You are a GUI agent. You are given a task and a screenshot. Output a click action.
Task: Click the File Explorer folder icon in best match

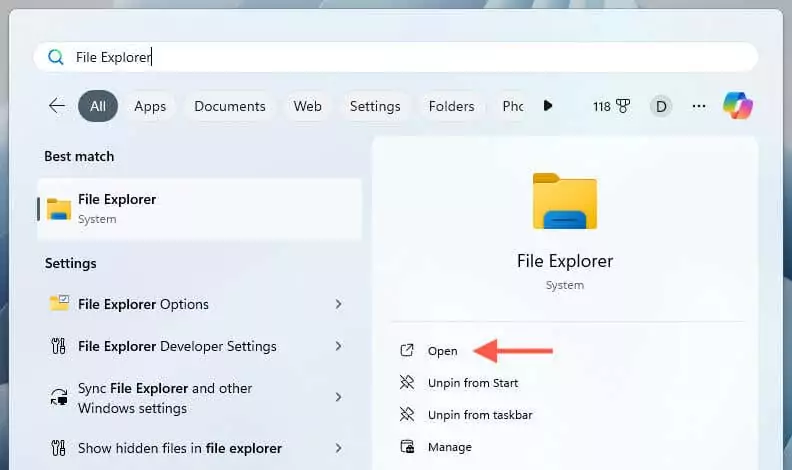59,209
